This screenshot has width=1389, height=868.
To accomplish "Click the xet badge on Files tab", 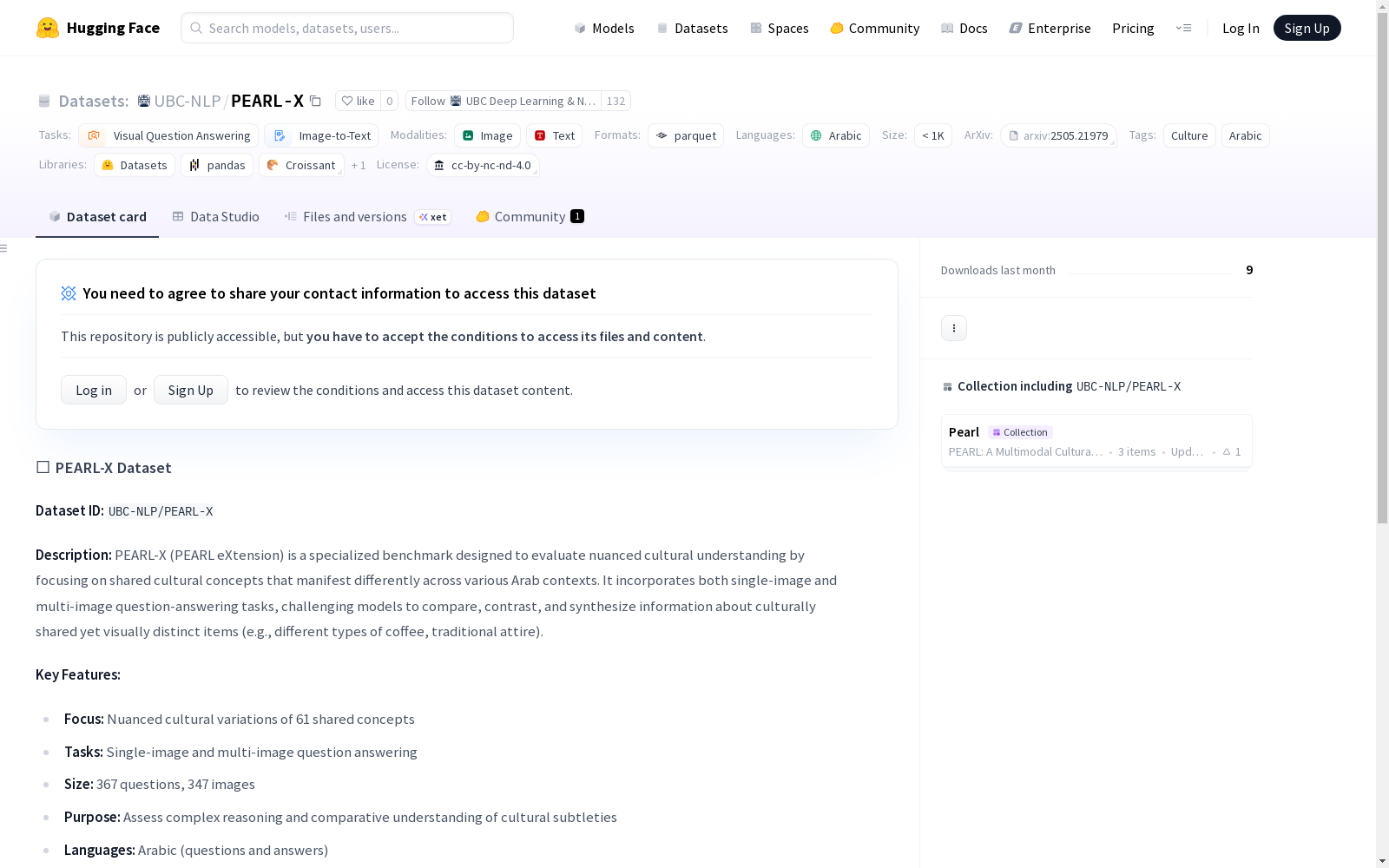I will [x=432, y=217].
